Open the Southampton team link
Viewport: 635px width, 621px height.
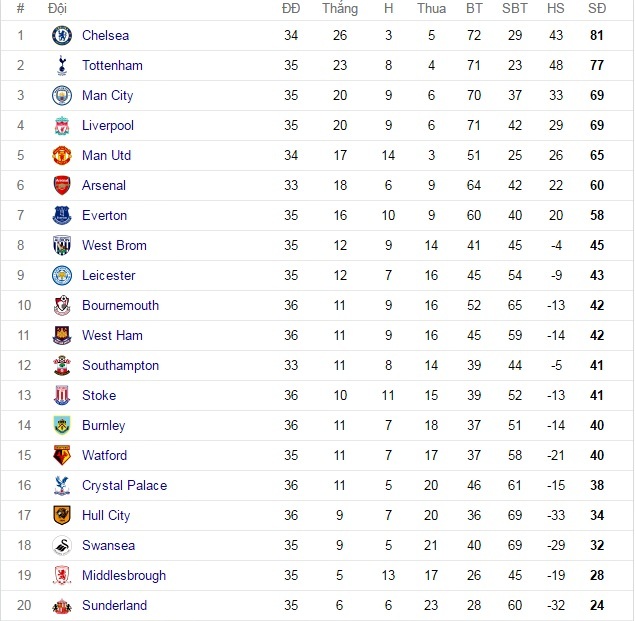[x=120, y=366]
